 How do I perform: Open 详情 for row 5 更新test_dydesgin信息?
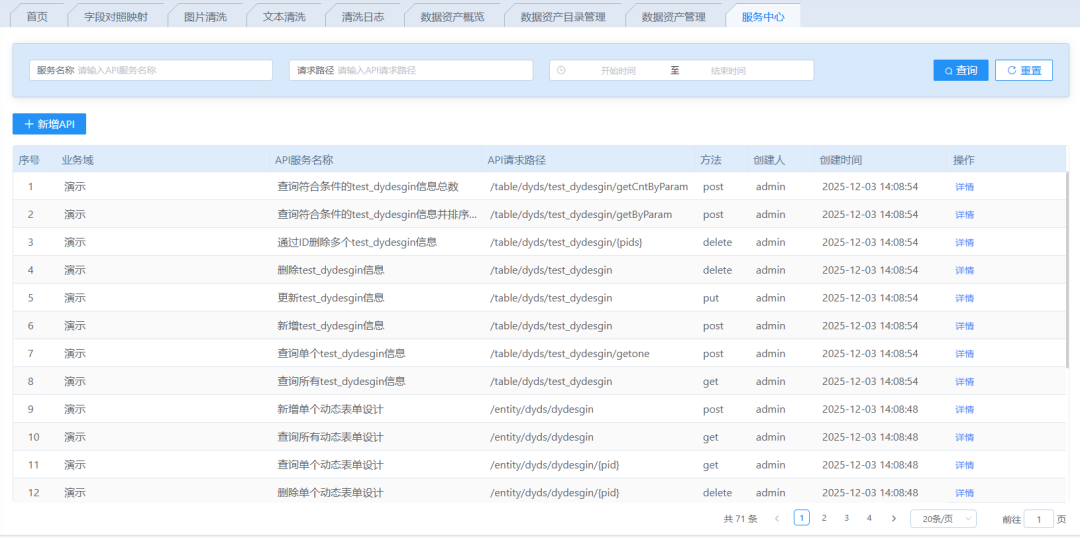(x=964, y=298)
